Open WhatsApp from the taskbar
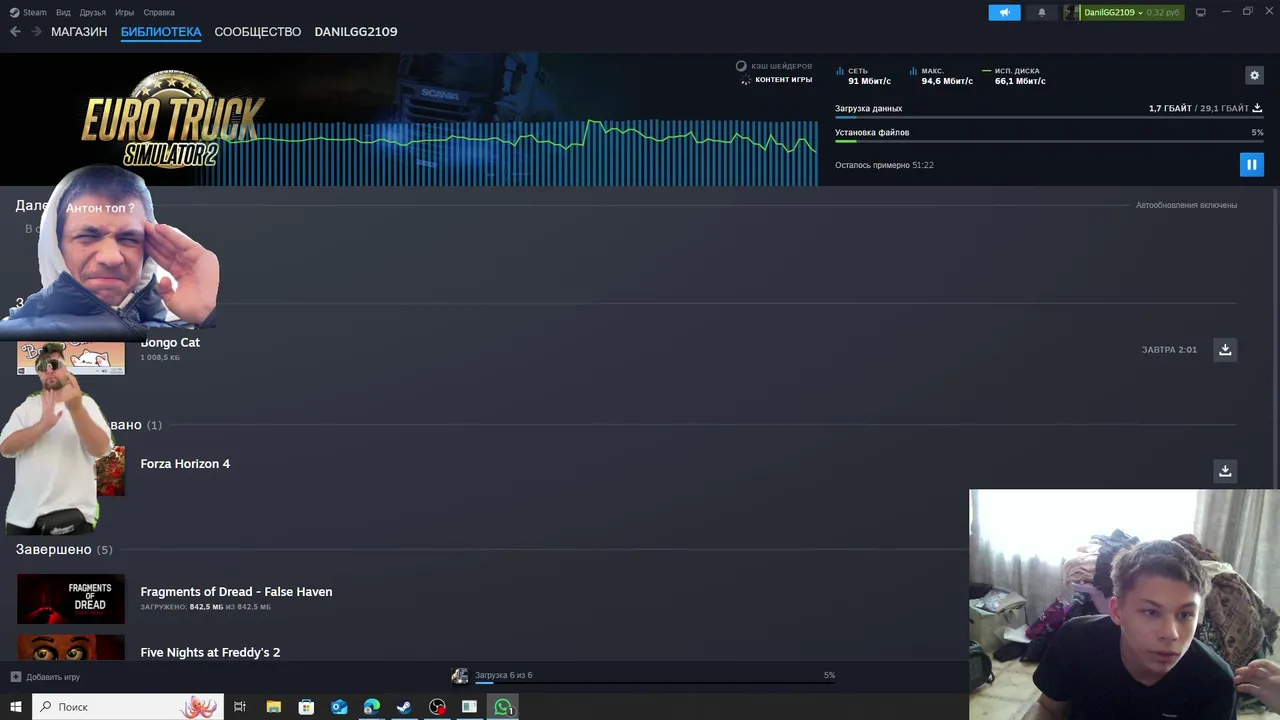Viewport: 1280px width, 720px height. tap(503, 707)
